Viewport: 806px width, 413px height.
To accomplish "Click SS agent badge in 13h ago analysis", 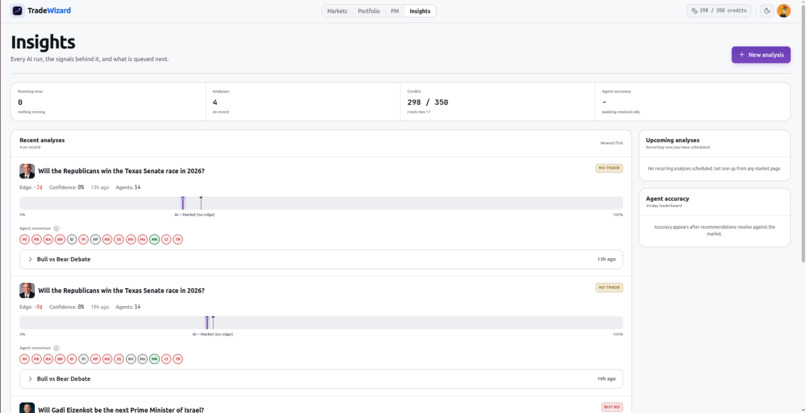I will [x=119, y=239].
